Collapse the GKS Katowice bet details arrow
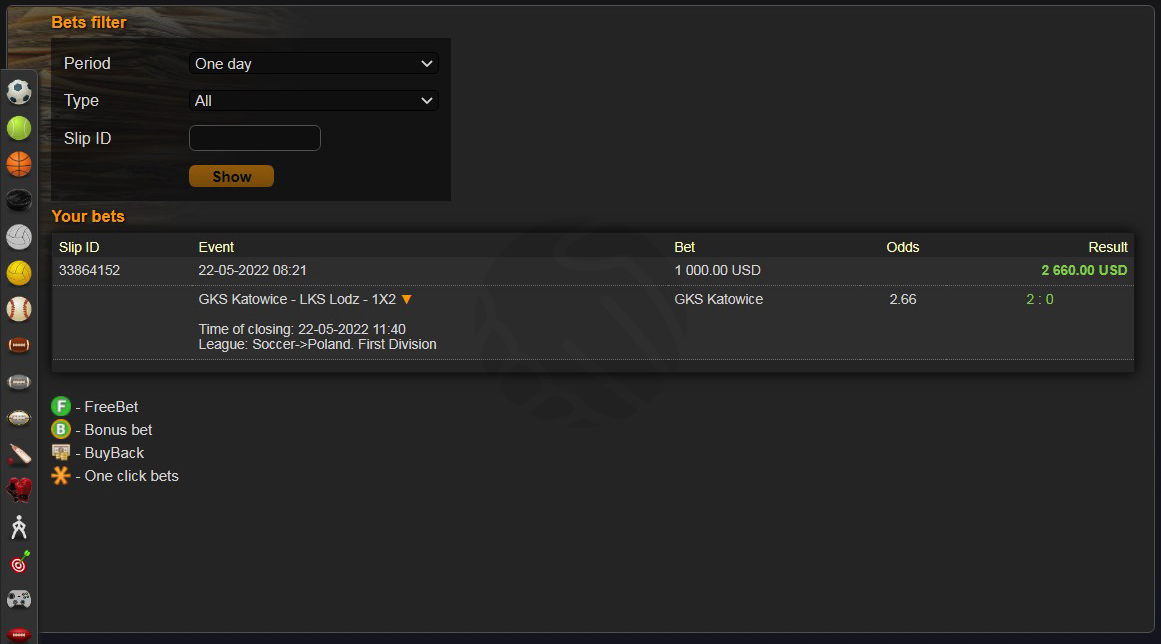 pyautogui.click(x=406, y=300)
